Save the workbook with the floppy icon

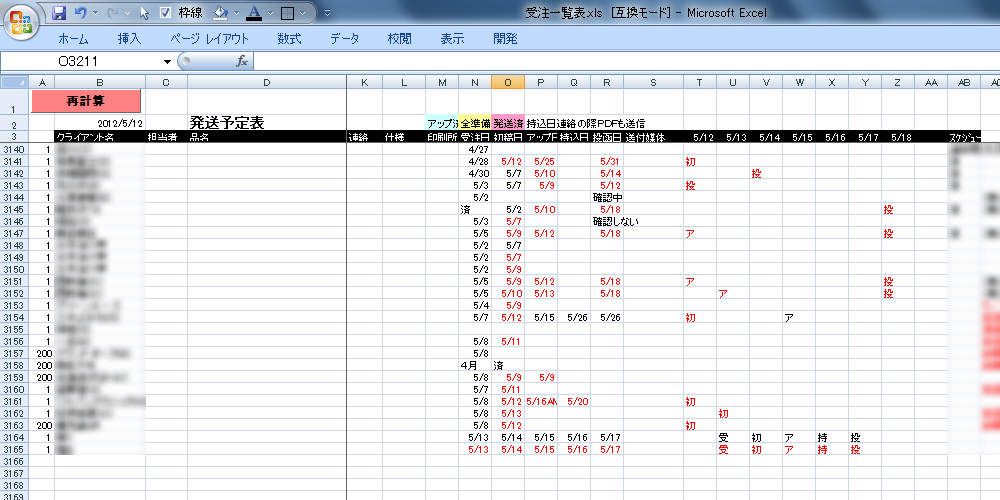coord(59,13)
